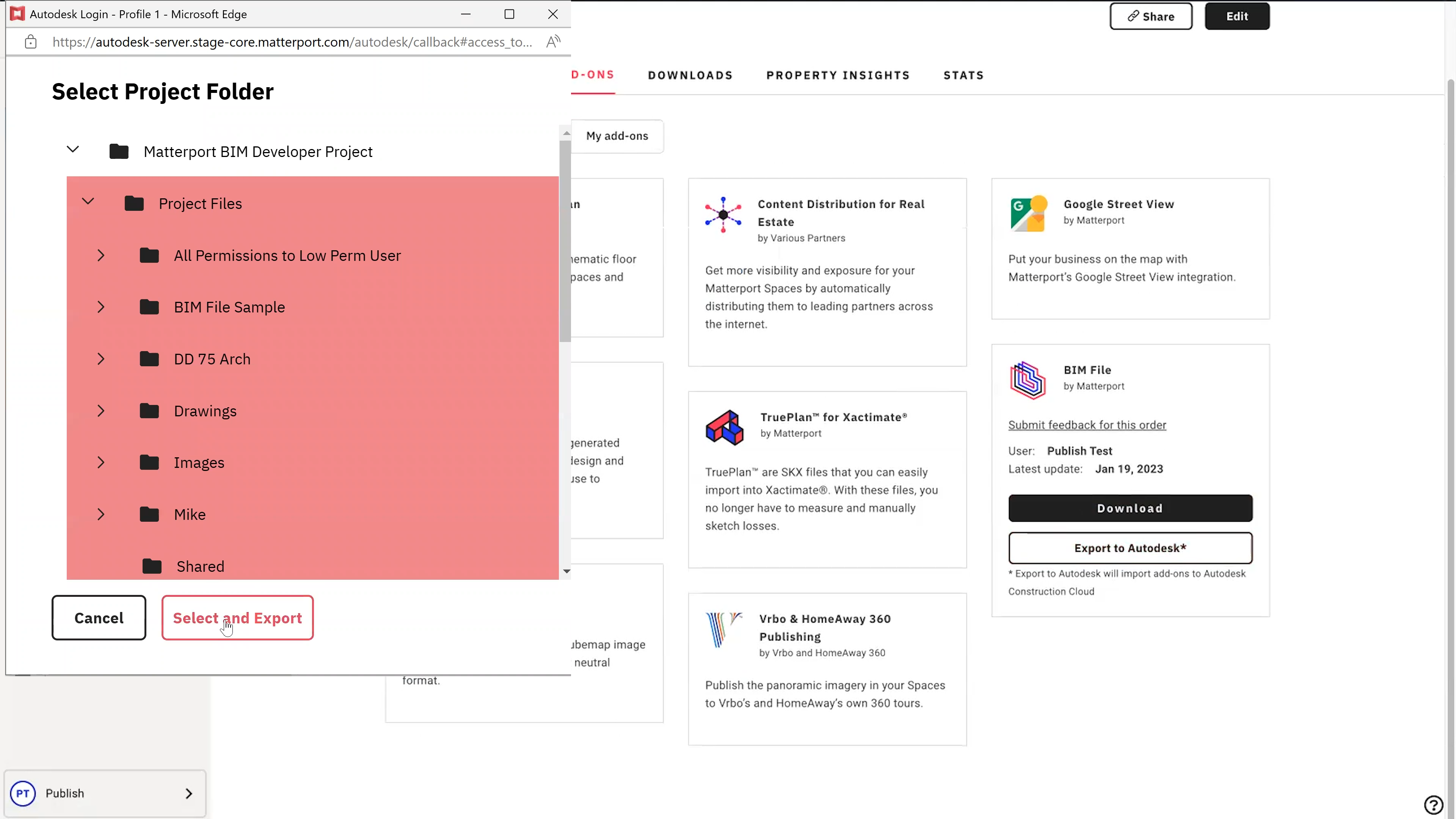Switch to the Downloads tab
Viewport: 1456px width, 819px height.
click(x=690, y=75)
